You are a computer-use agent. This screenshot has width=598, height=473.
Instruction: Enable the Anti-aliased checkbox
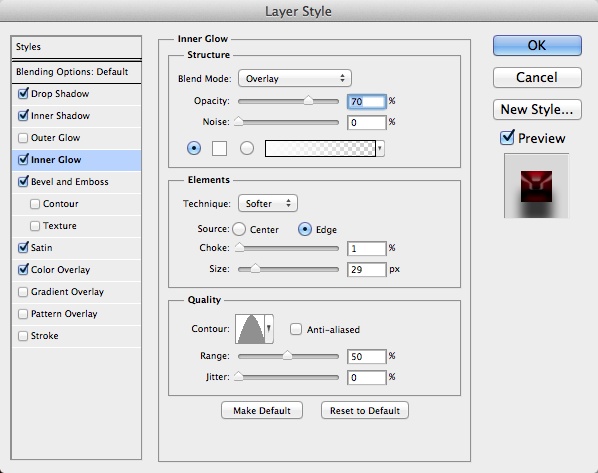point(296,329)
